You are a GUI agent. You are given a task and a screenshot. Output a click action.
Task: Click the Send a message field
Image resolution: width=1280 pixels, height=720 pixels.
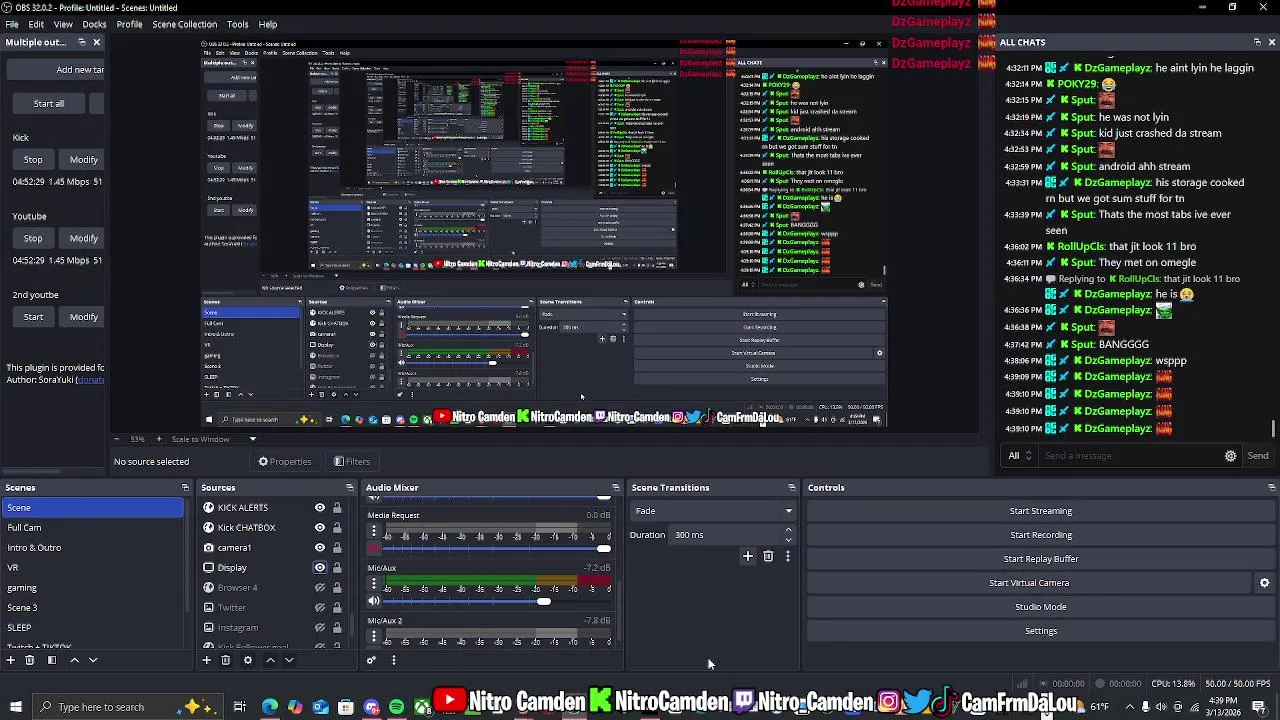1129,456
